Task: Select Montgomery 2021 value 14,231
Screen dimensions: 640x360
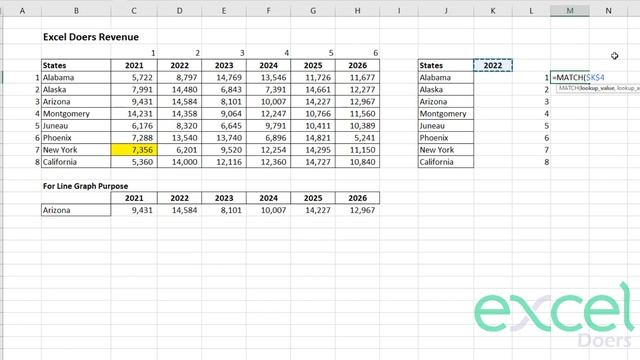Action: click(134, 113)
